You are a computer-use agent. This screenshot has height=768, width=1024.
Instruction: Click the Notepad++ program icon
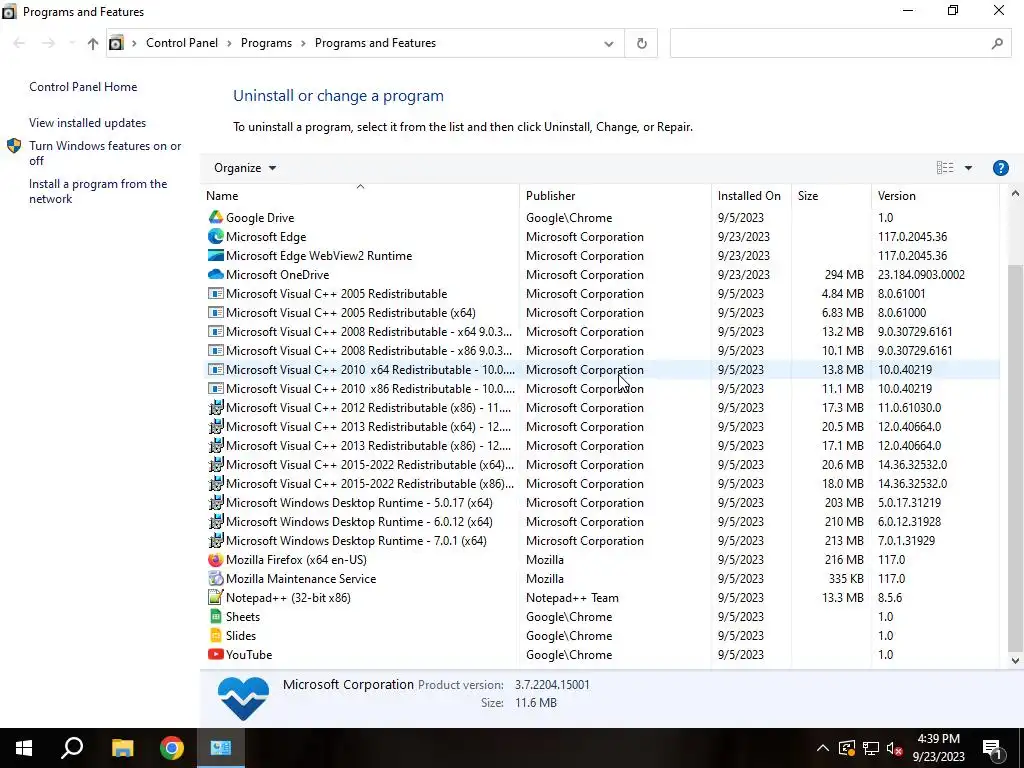click(x=216, y=598)
